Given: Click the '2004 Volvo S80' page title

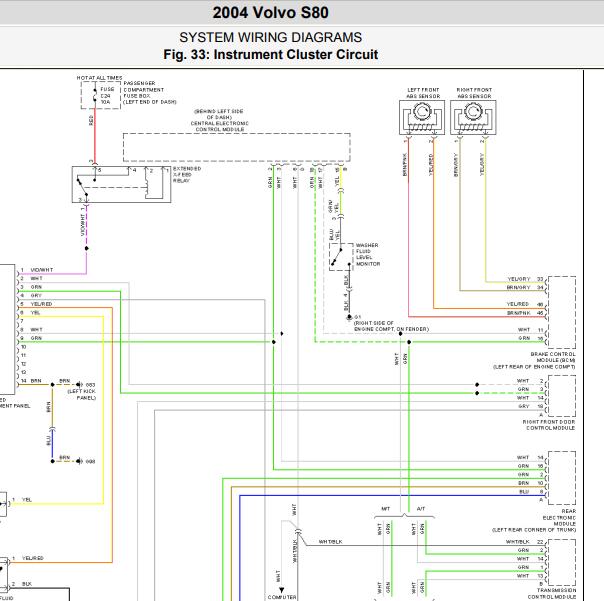Looking at the screenshot, I should (270, 13).
